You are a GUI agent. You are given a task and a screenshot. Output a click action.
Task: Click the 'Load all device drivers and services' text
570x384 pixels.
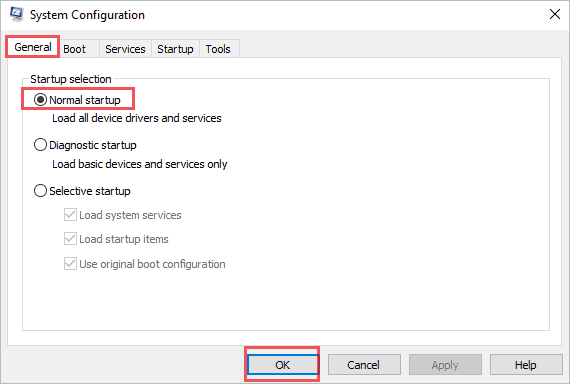click(x=137, y=118)
